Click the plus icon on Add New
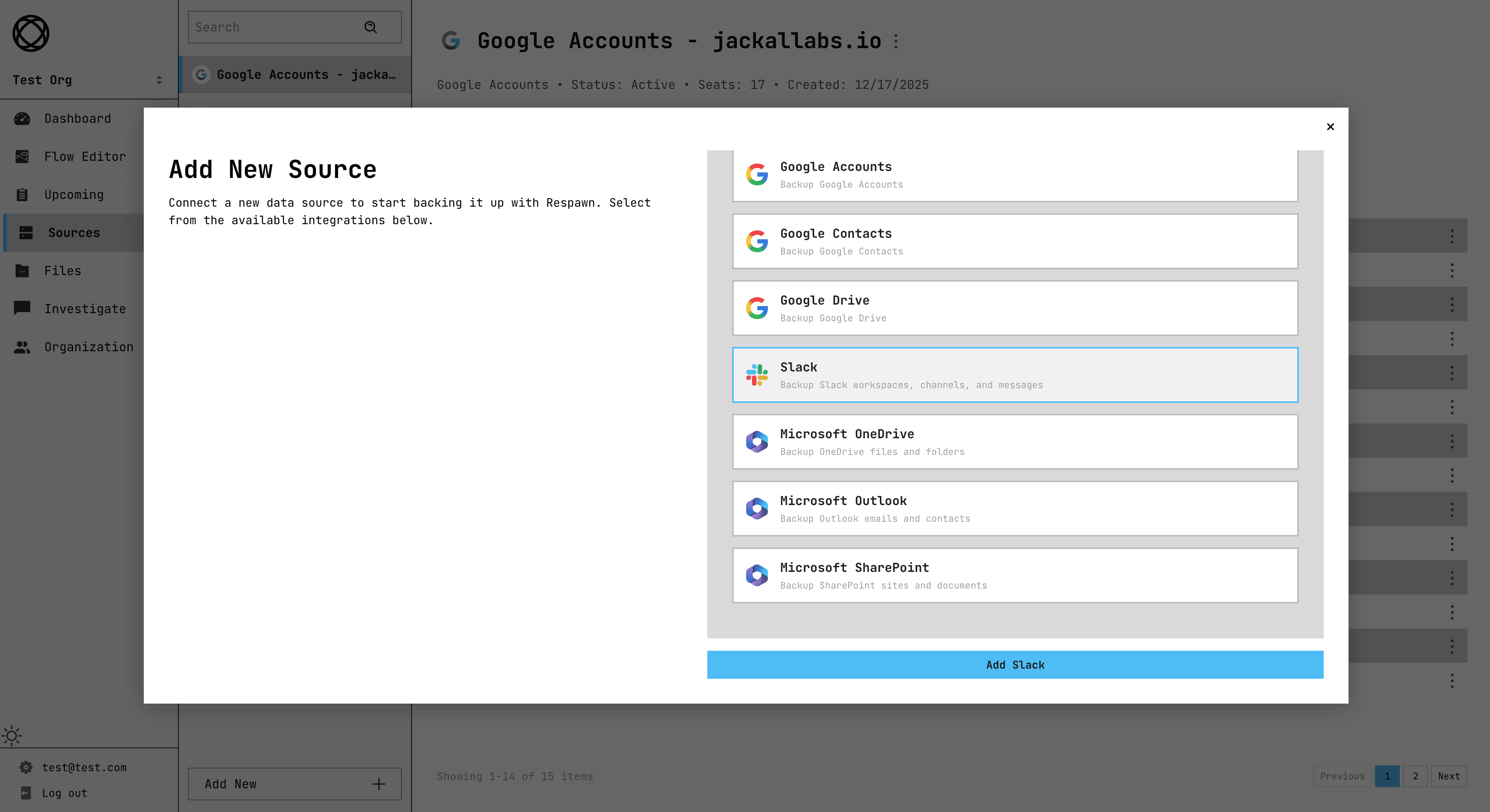Viewport: 1490px width, 812px height. 379,784
